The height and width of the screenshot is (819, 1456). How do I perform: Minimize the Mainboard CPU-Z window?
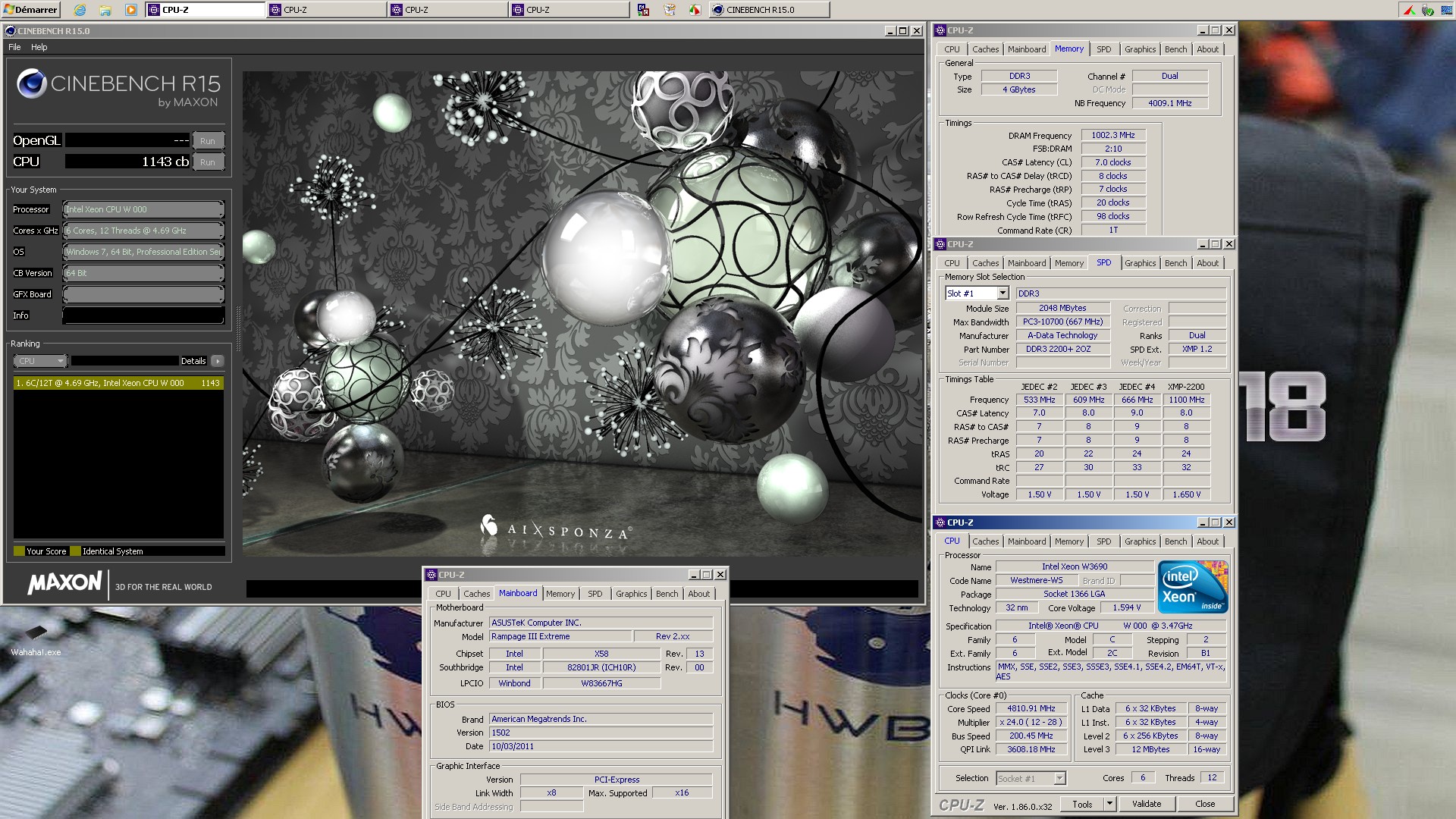click(693, 575)
